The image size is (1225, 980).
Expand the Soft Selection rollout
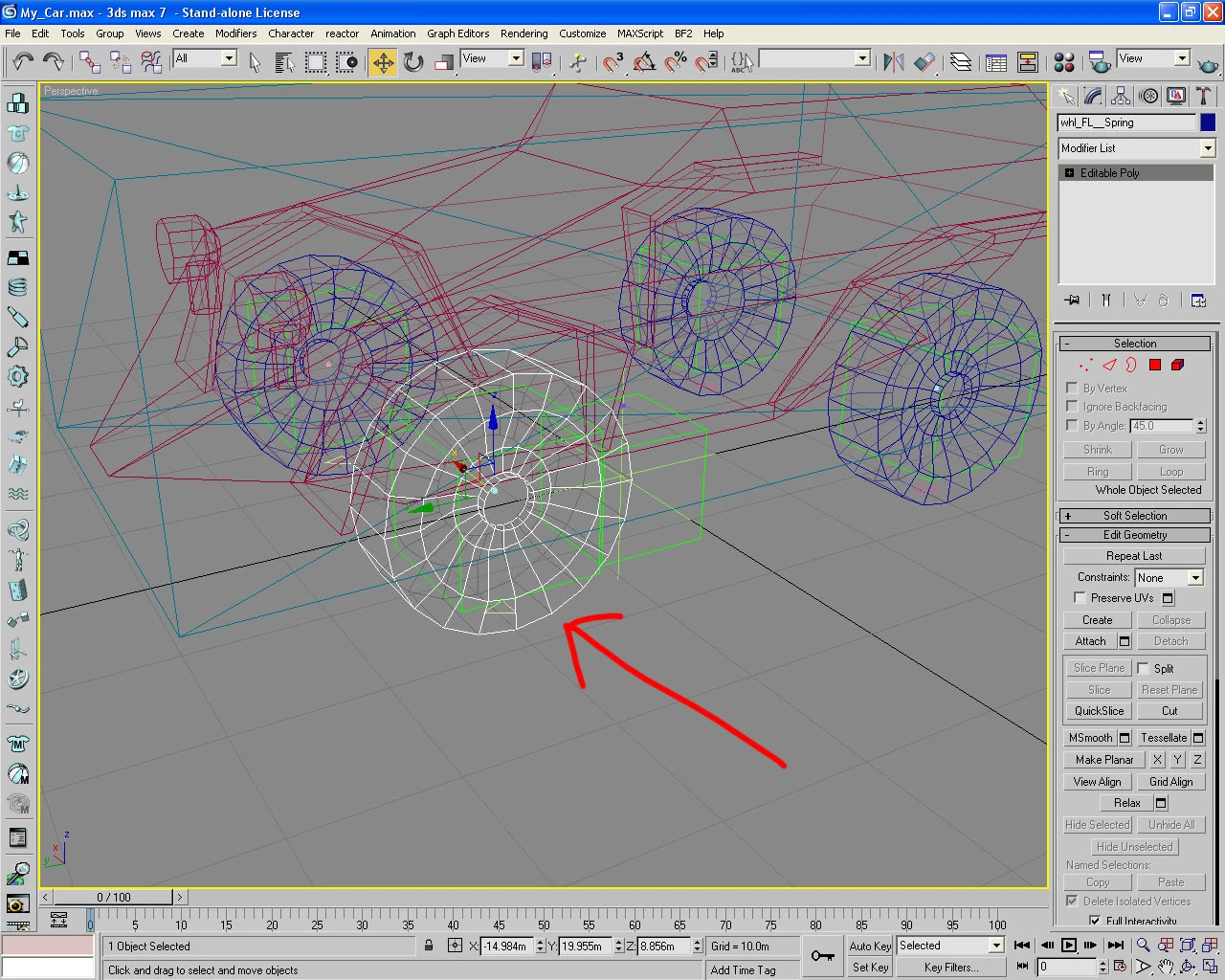click(x=1135, y=516)
